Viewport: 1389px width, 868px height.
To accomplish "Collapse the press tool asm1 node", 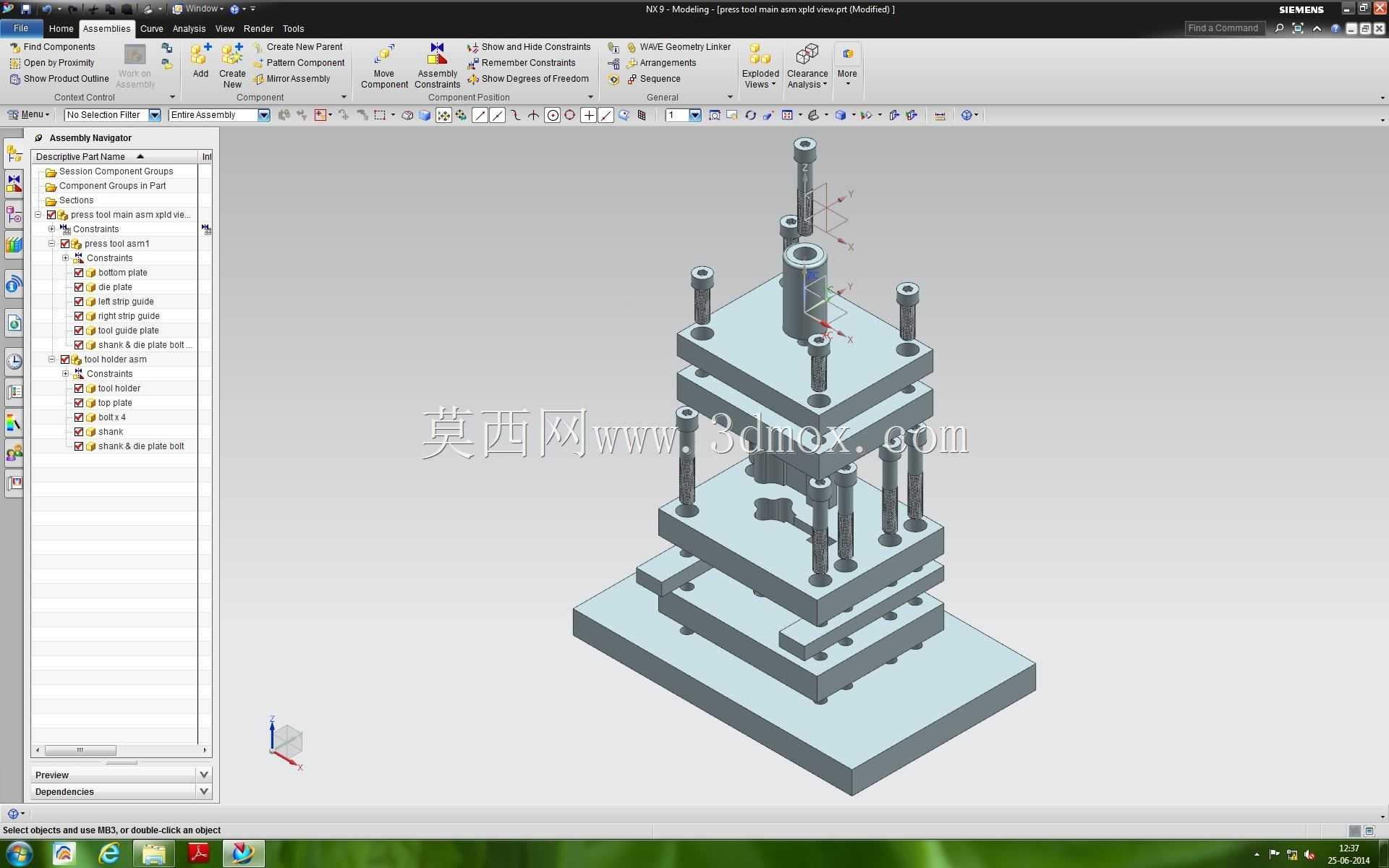I will click(52, 244).
